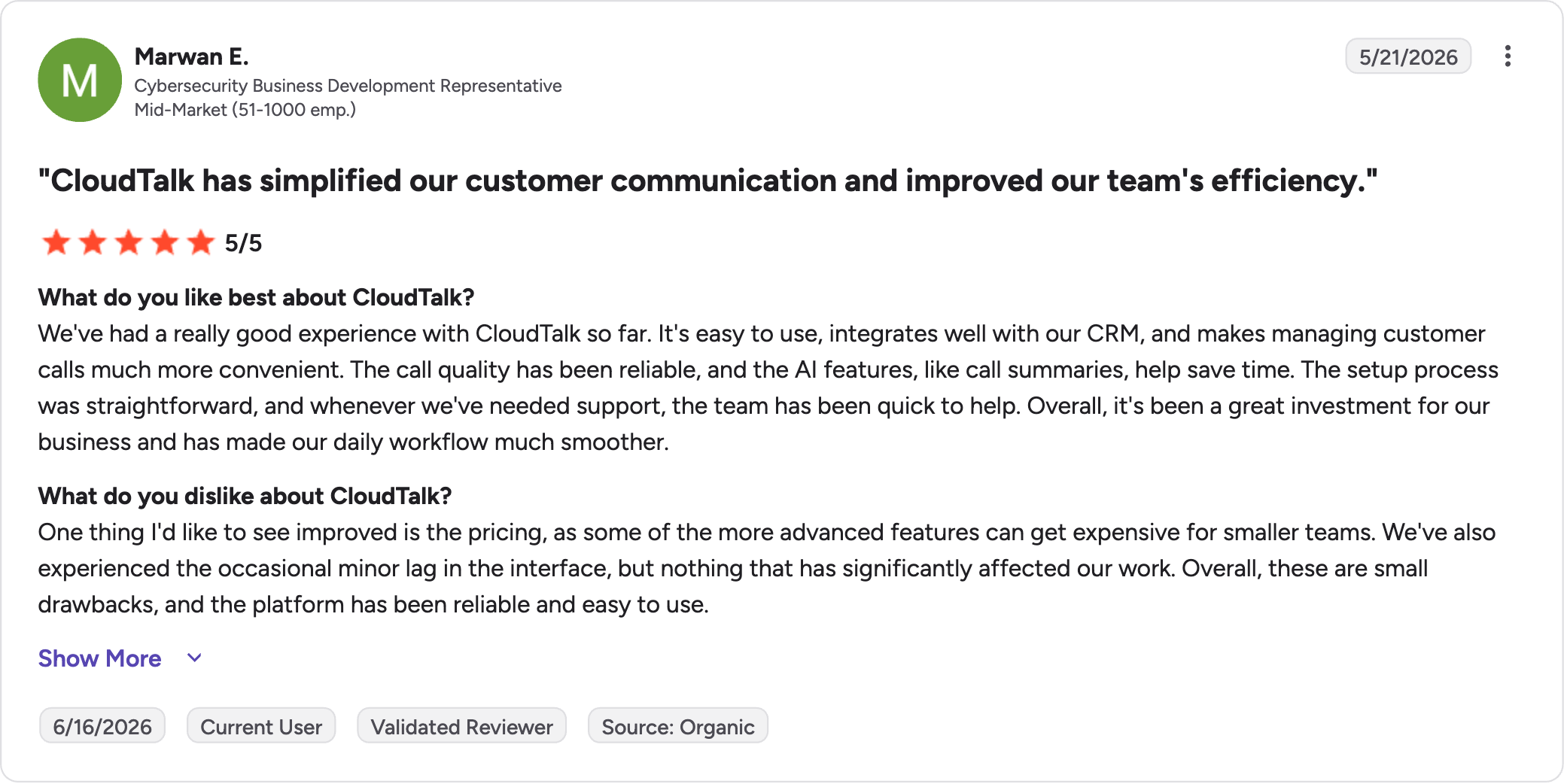
Task: Click the fifth rating star
Action: click(x=201, y=243)
